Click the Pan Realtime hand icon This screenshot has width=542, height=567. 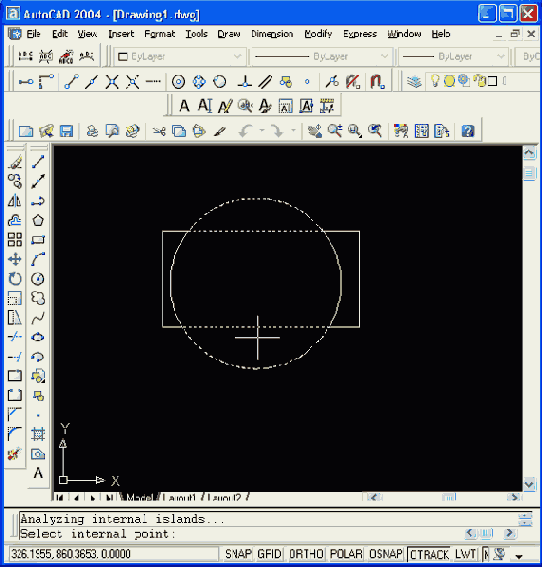click(315, 131)
